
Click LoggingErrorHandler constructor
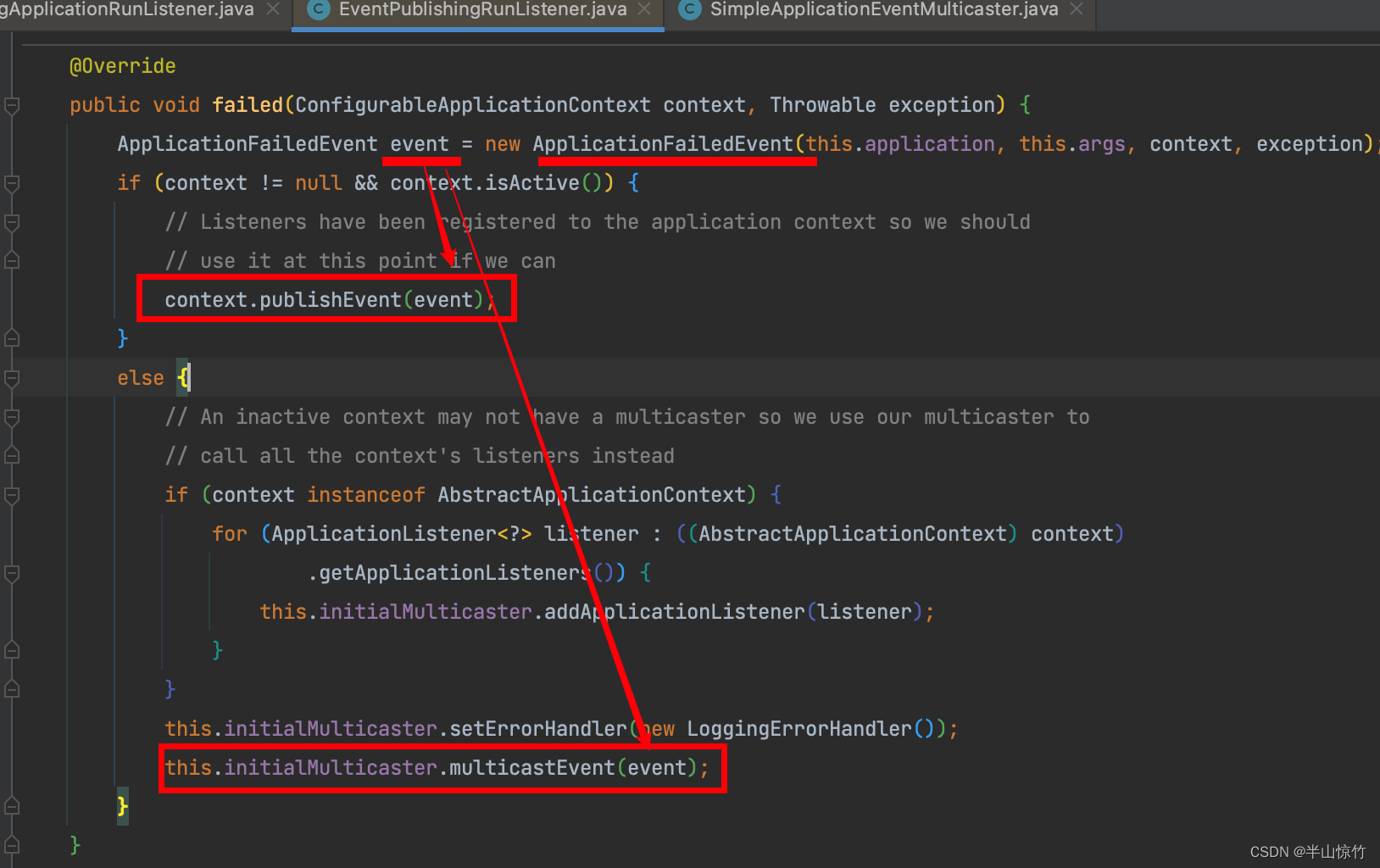[x=799, y=729]
